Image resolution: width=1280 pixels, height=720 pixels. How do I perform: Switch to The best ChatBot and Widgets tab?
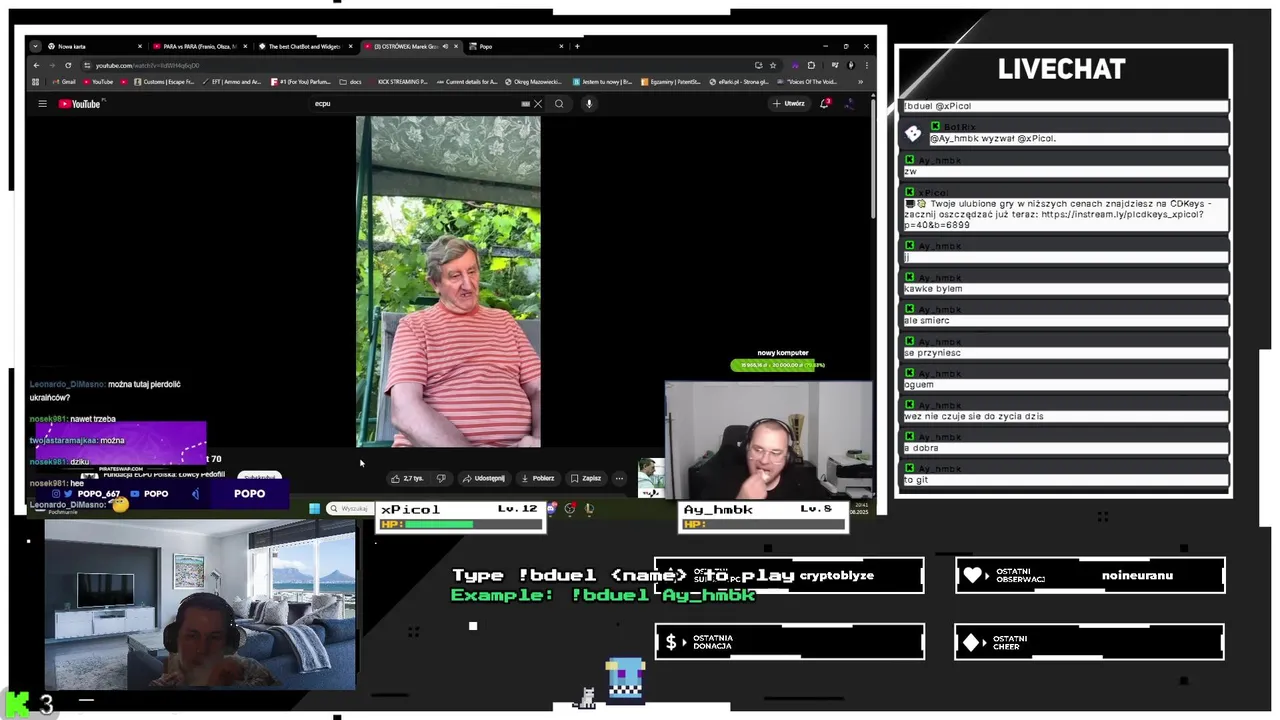305,46
